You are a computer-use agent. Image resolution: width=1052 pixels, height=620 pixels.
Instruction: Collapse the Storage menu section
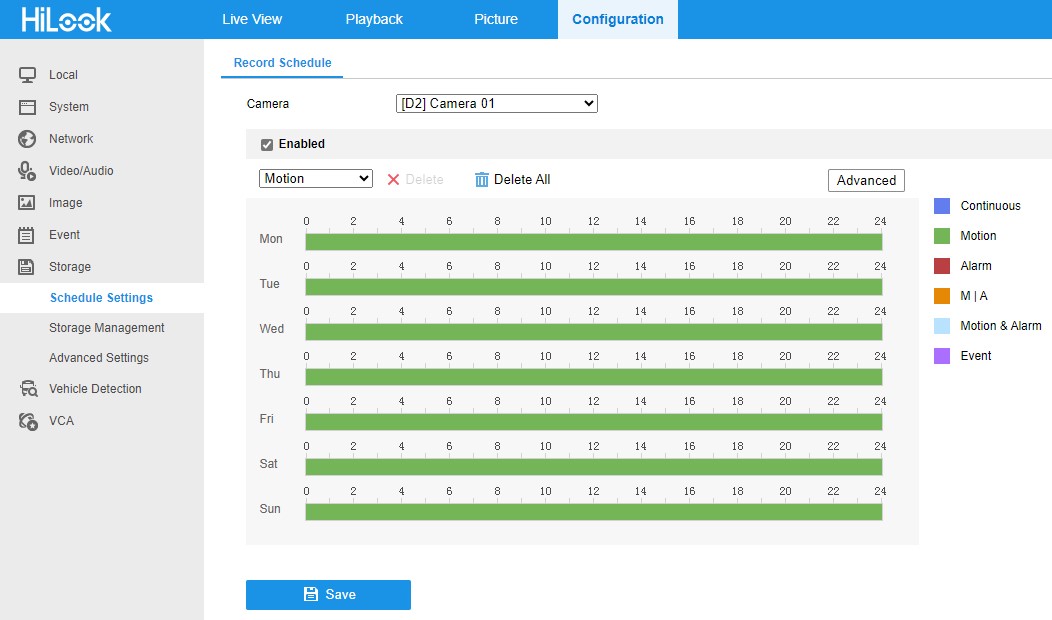(x=69, y=267)
